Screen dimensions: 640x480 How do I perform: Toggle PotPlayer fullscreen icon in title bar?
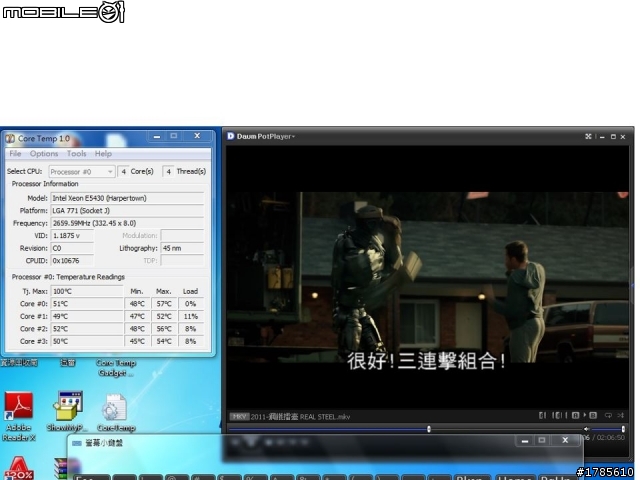pos(588,136)
